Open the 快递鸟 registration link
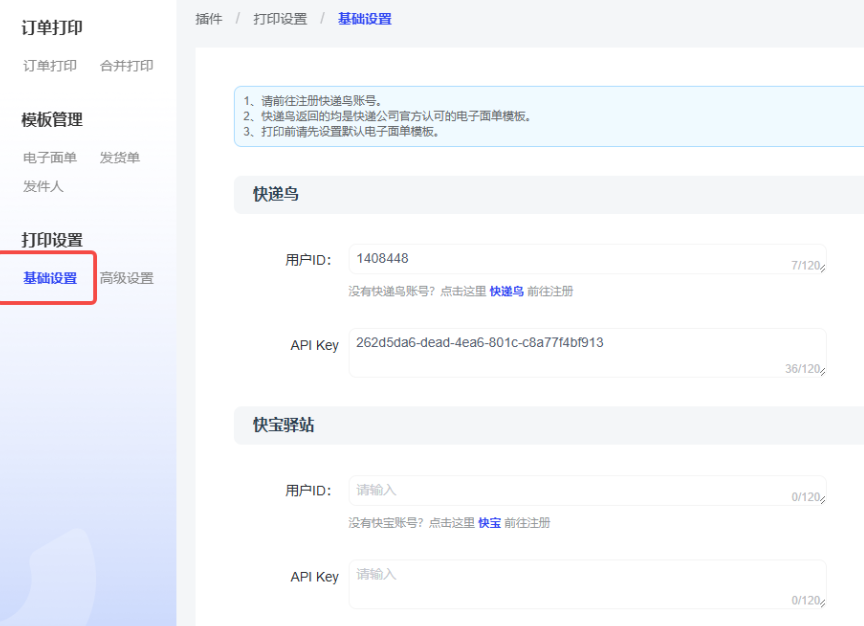Viewport: 864px width, 626px height. [506, 292]
